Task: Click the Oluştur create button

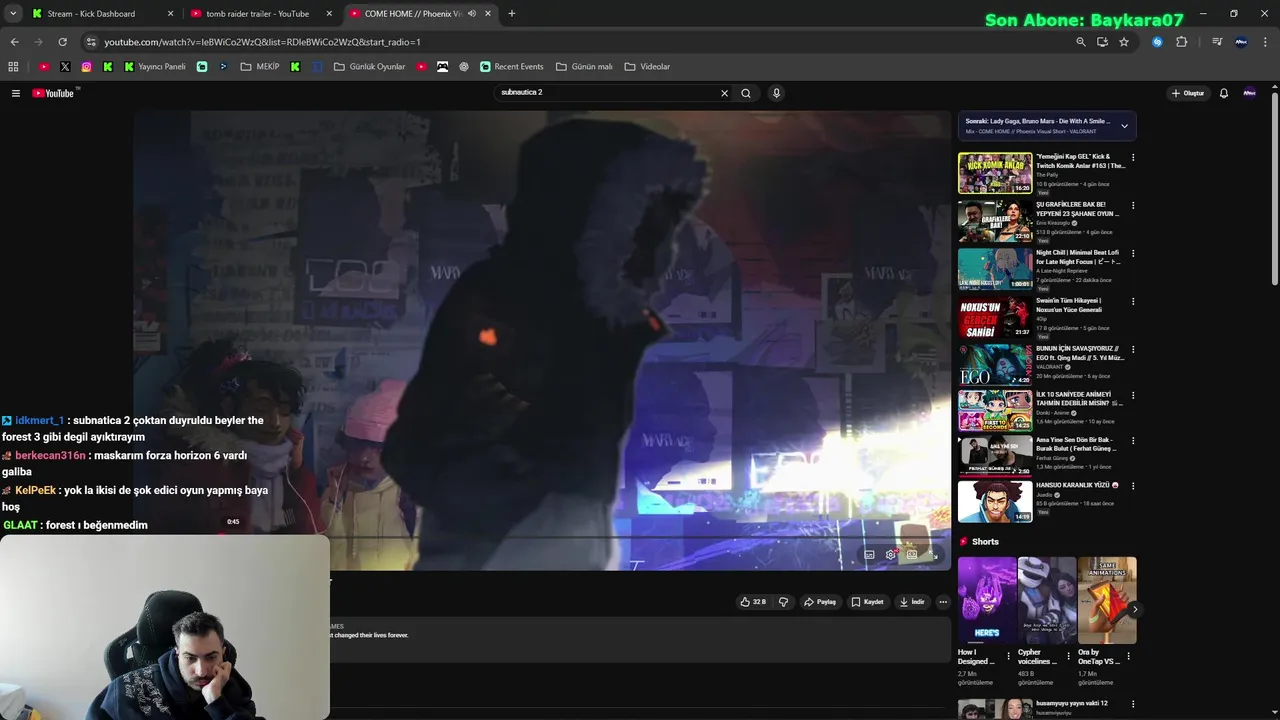Action: point(1188,93)
